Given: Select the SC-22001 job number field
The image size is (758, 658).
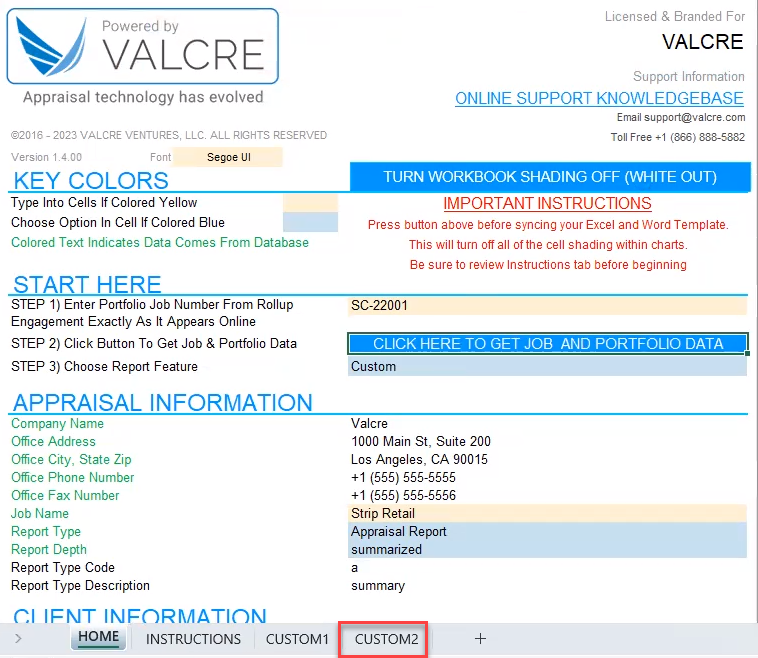Looking at the screenshot, I should (547, 306).
